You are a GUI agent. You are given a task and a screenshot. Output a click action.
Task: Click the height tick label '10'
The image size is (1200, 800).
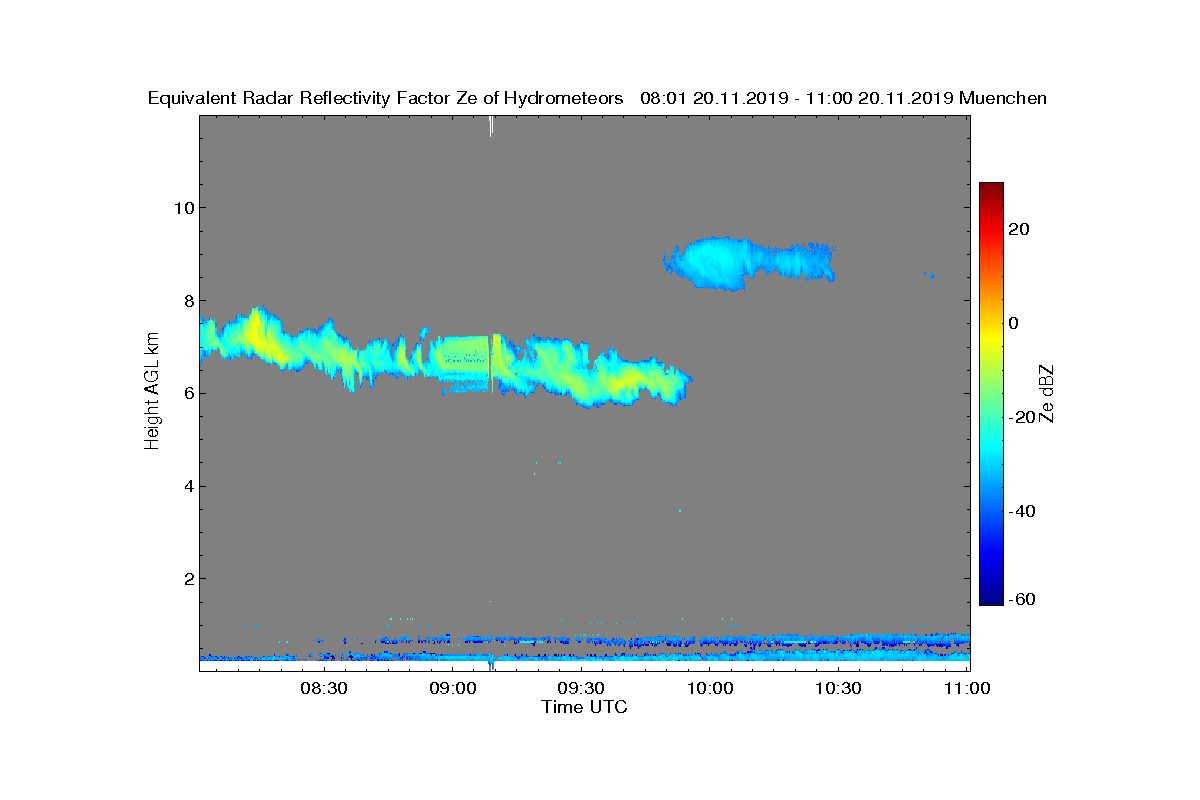click(182, 208)
